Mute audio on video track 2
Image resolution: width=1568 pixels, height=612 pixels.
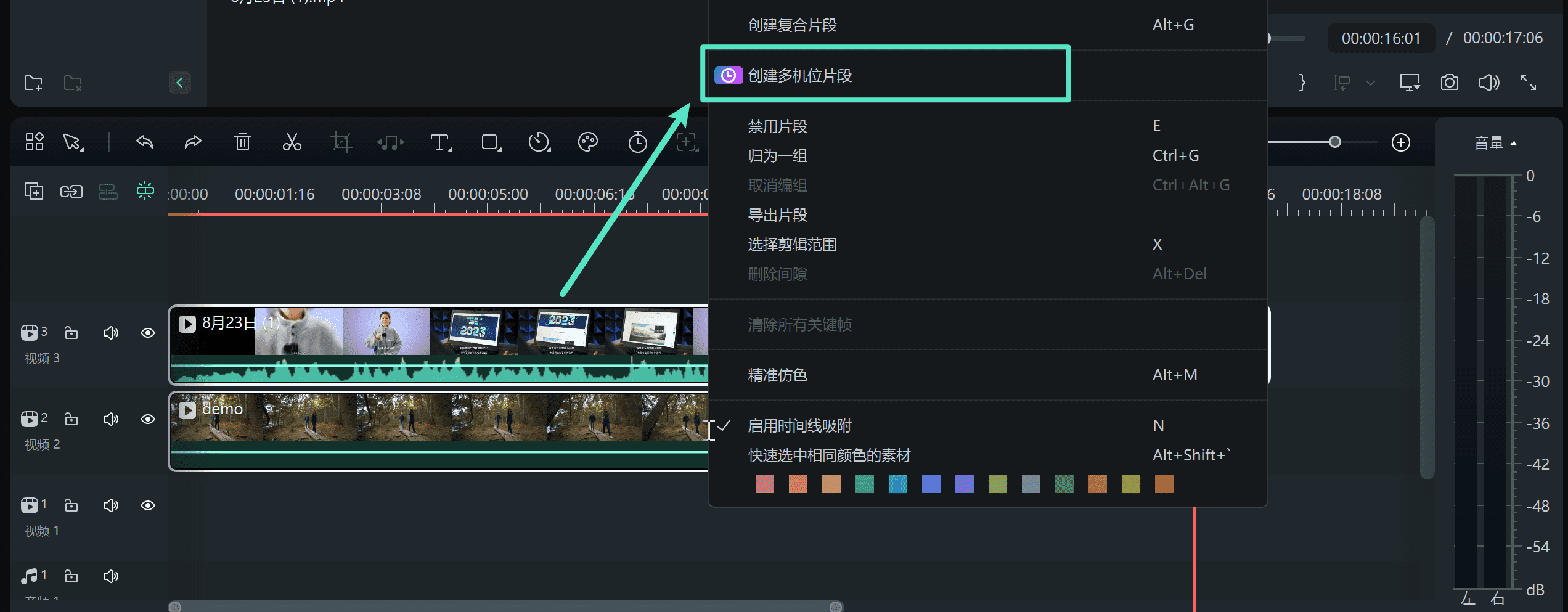click(x=110, y=419)
